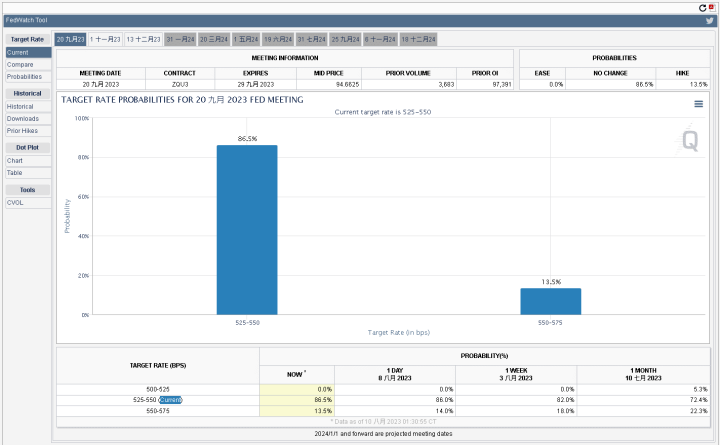The image size is (720, 445).
Task: Click the Target Rate section header
Action: [28, 39]
